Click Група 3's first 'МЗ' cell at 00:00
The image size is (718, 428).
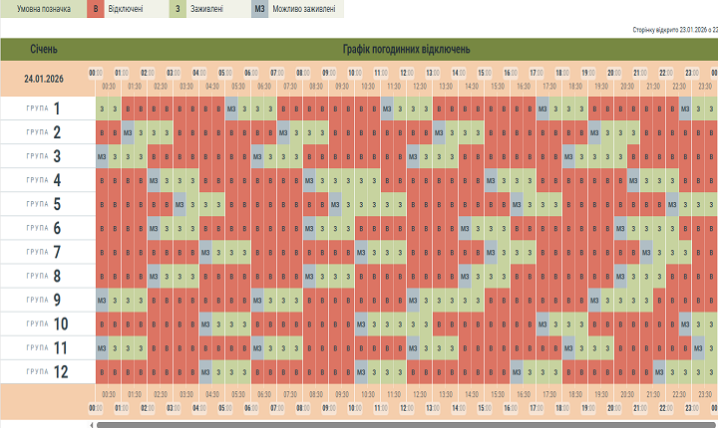click(102, 156)
